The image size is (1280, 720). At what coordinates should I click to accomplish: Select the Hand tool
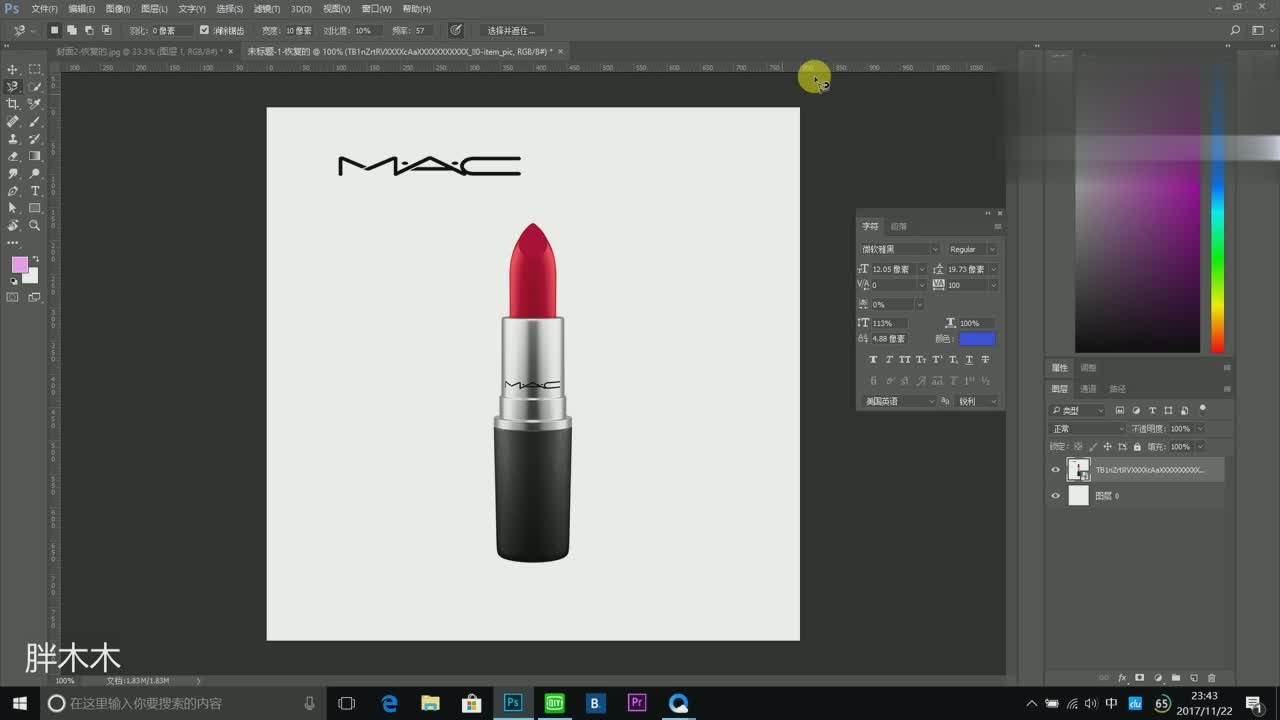13,225
